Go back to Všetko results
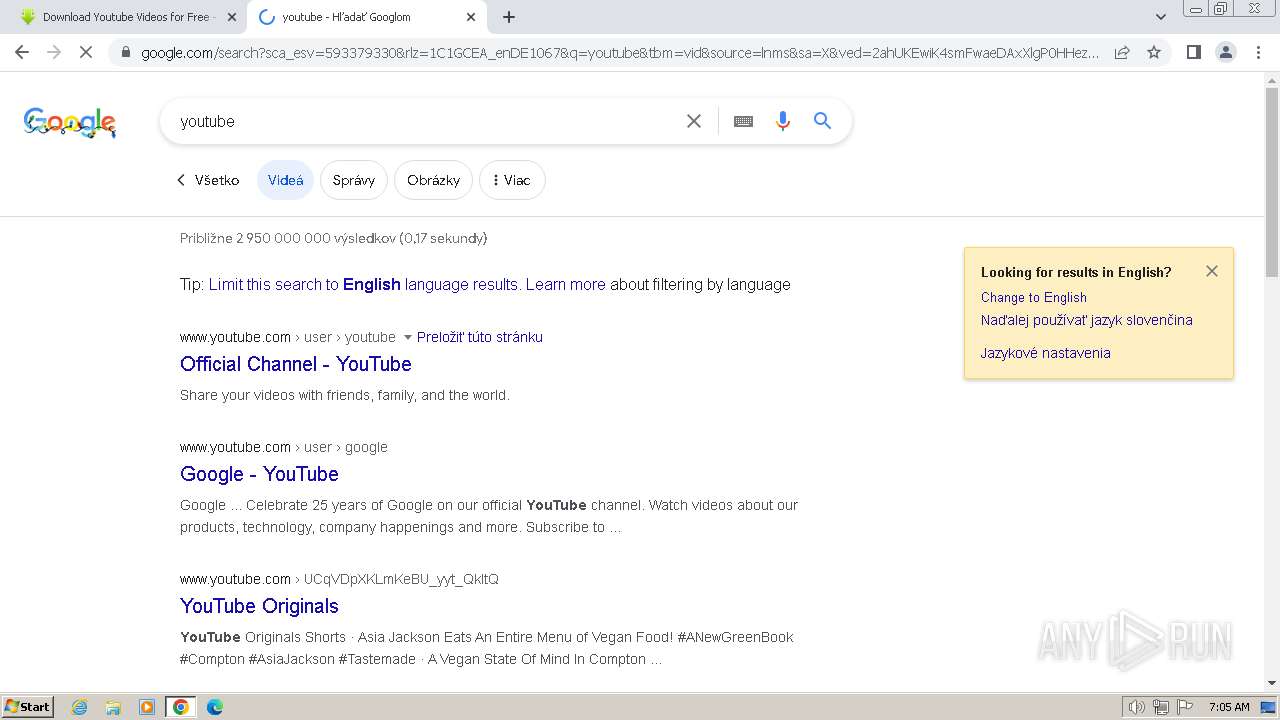Screen dimensions: 1280x720 pos(208,180)
